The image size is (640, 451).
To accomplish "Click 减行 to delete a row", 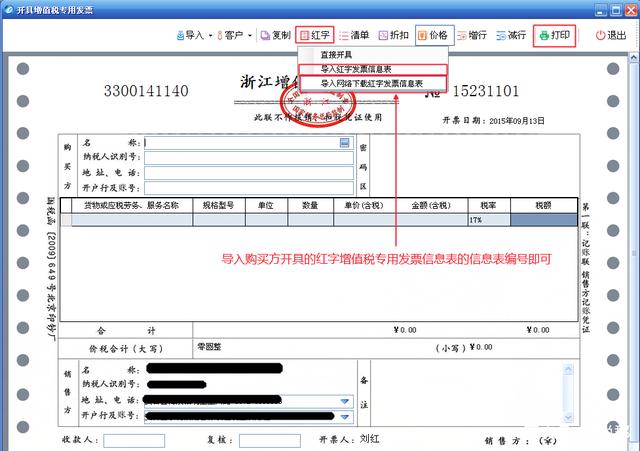I will [x=511, y=35].
